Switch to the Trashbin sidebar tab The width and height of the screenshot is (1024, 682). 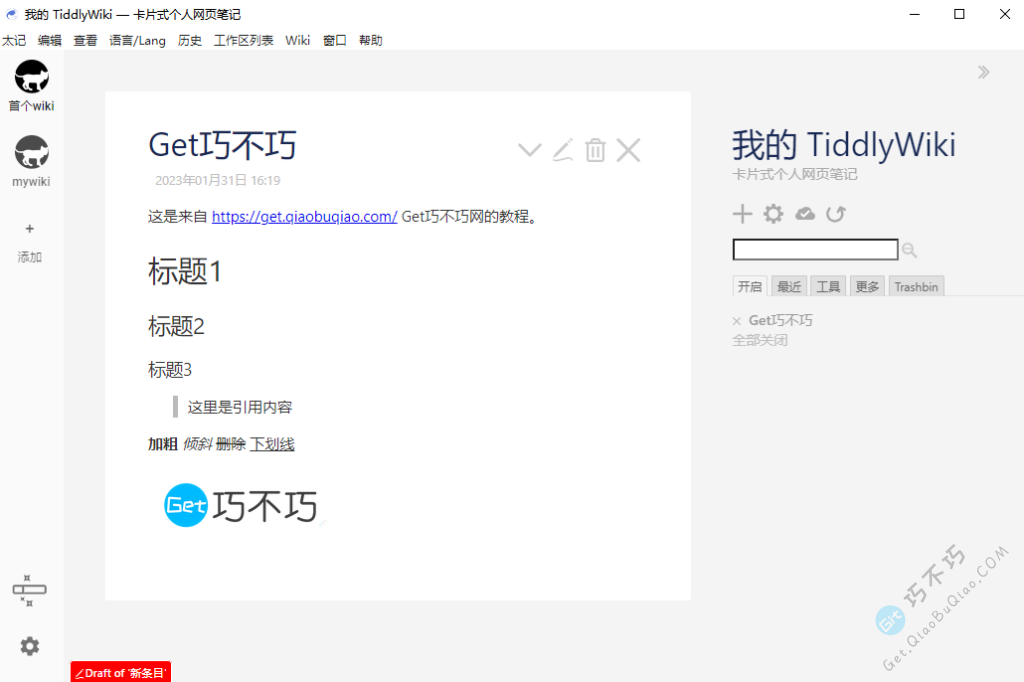click(x=916, y=286)
